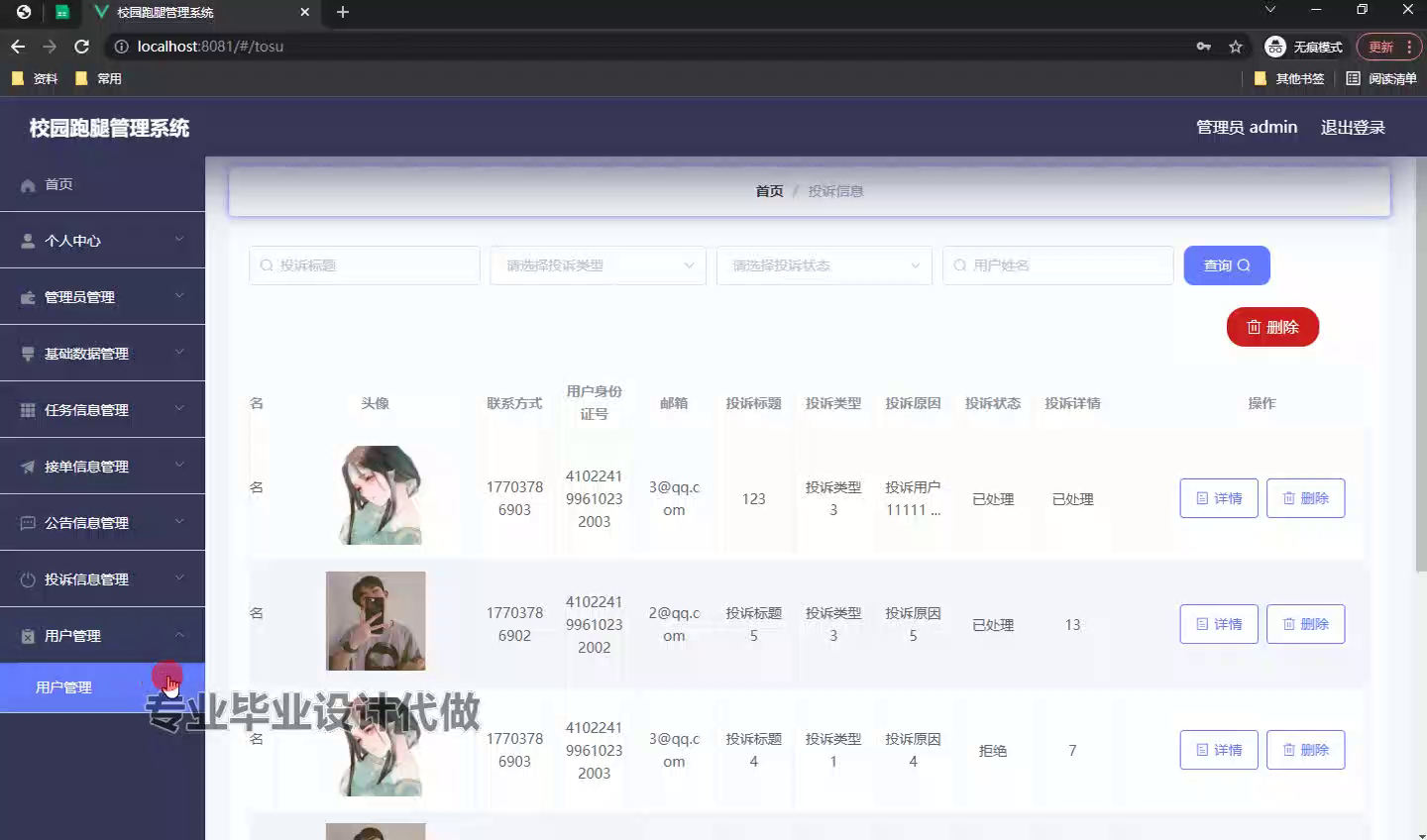This screenshot has height=840, width=1427.
Task: Open the 常用 bookmarks folder
Action: pos(98,78)
